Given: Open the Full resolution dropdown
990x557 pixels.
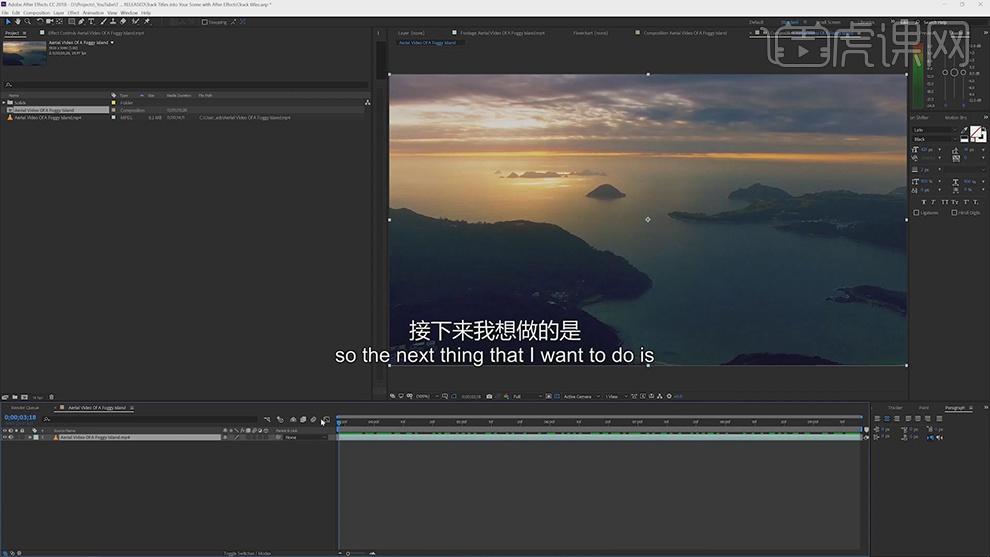Looking at the screenshot, I should click(x=522, y=397).
